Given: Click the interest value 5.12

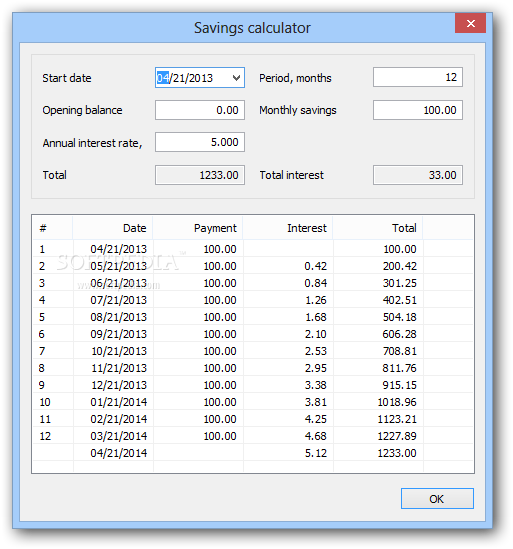Looking at the screenshot, I should point(316,453).
